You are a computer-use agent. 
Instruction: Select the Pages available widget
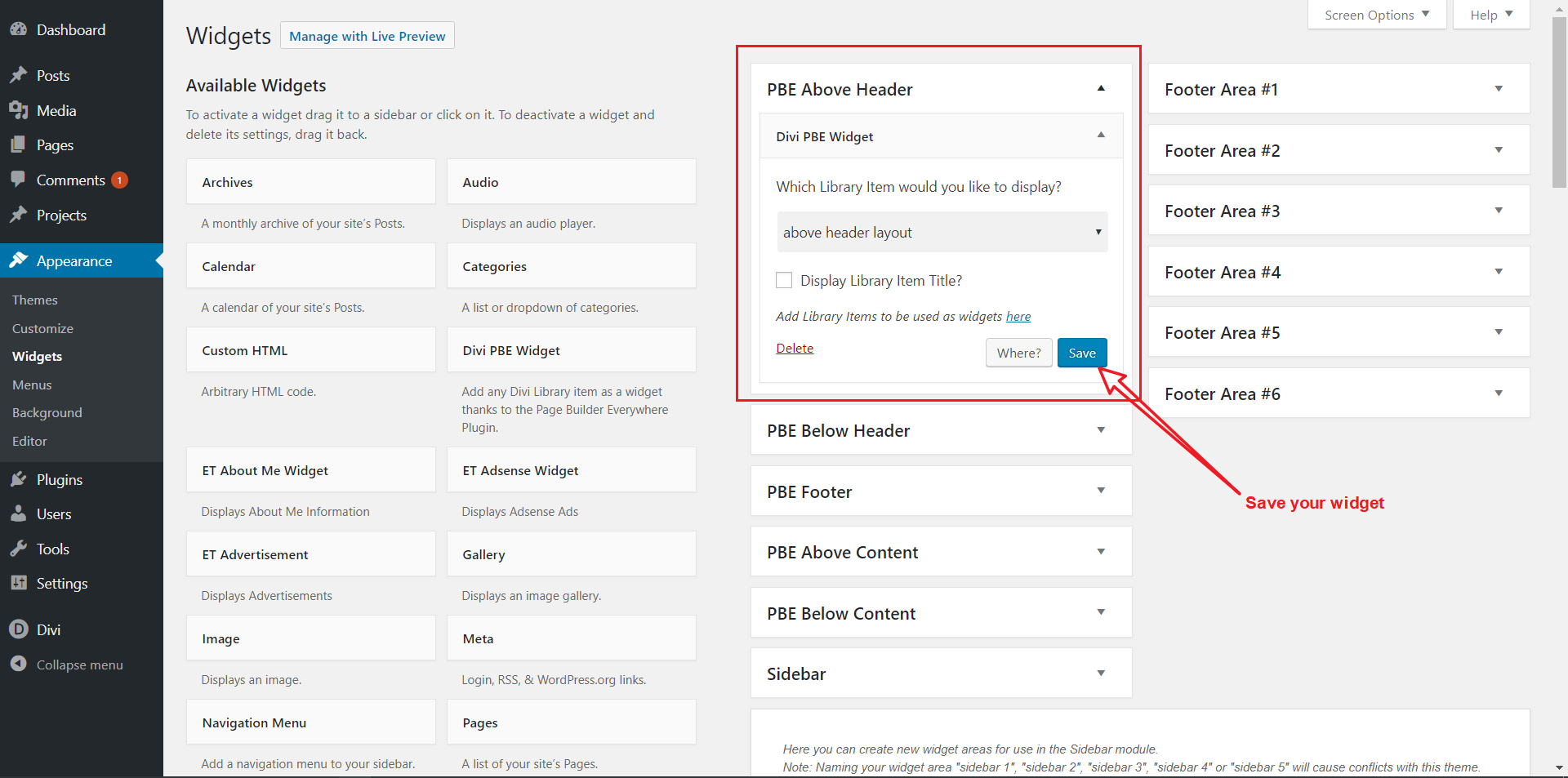point(572,722)
